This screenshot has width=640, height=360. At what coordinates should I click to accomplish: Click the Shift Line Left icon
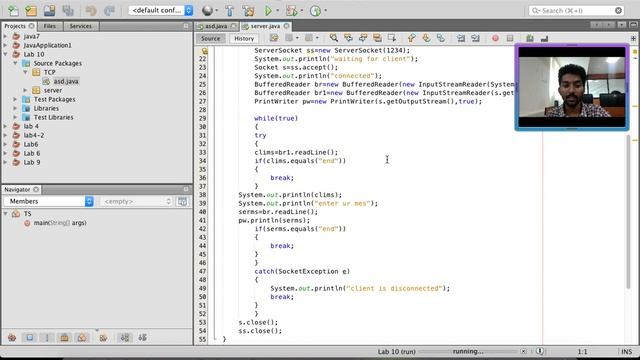pos(461,38)
